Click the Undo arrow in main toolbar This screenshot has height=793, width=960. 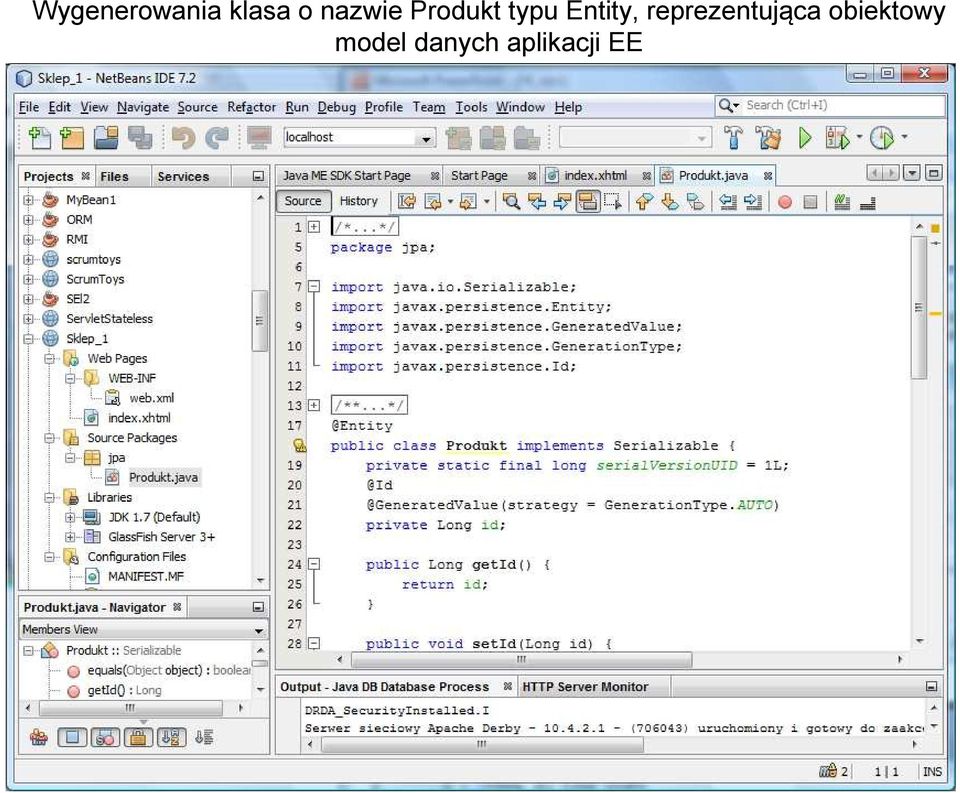point(183,138)
